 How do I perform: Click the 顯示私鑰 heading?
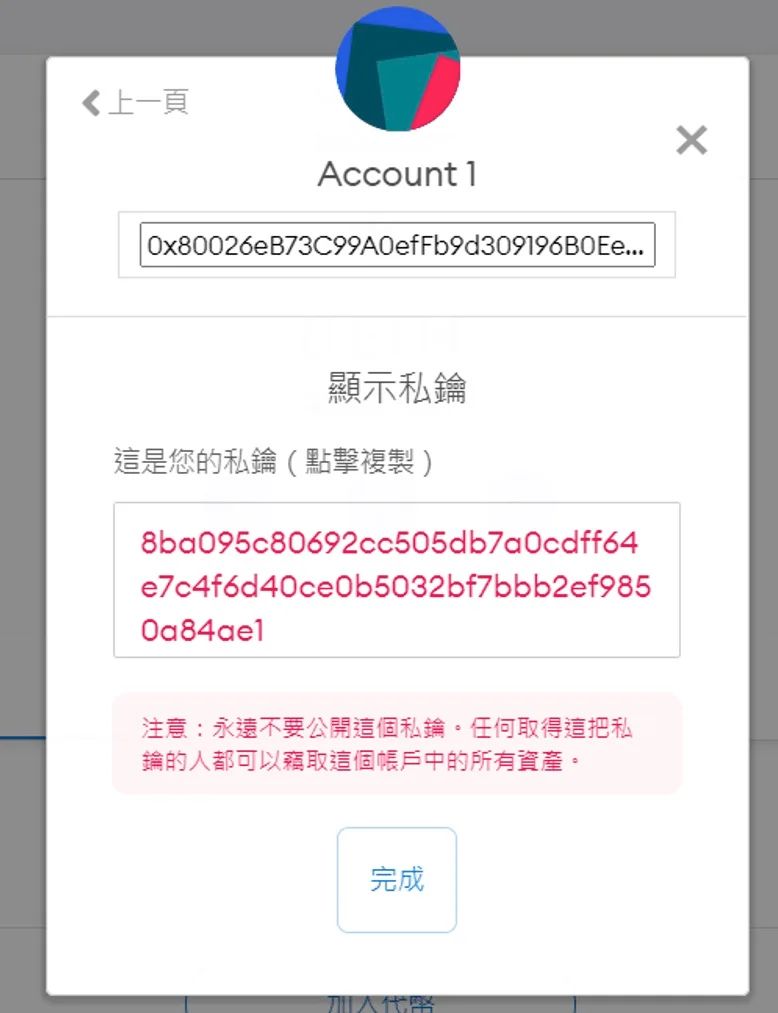[x=397, y=389]
